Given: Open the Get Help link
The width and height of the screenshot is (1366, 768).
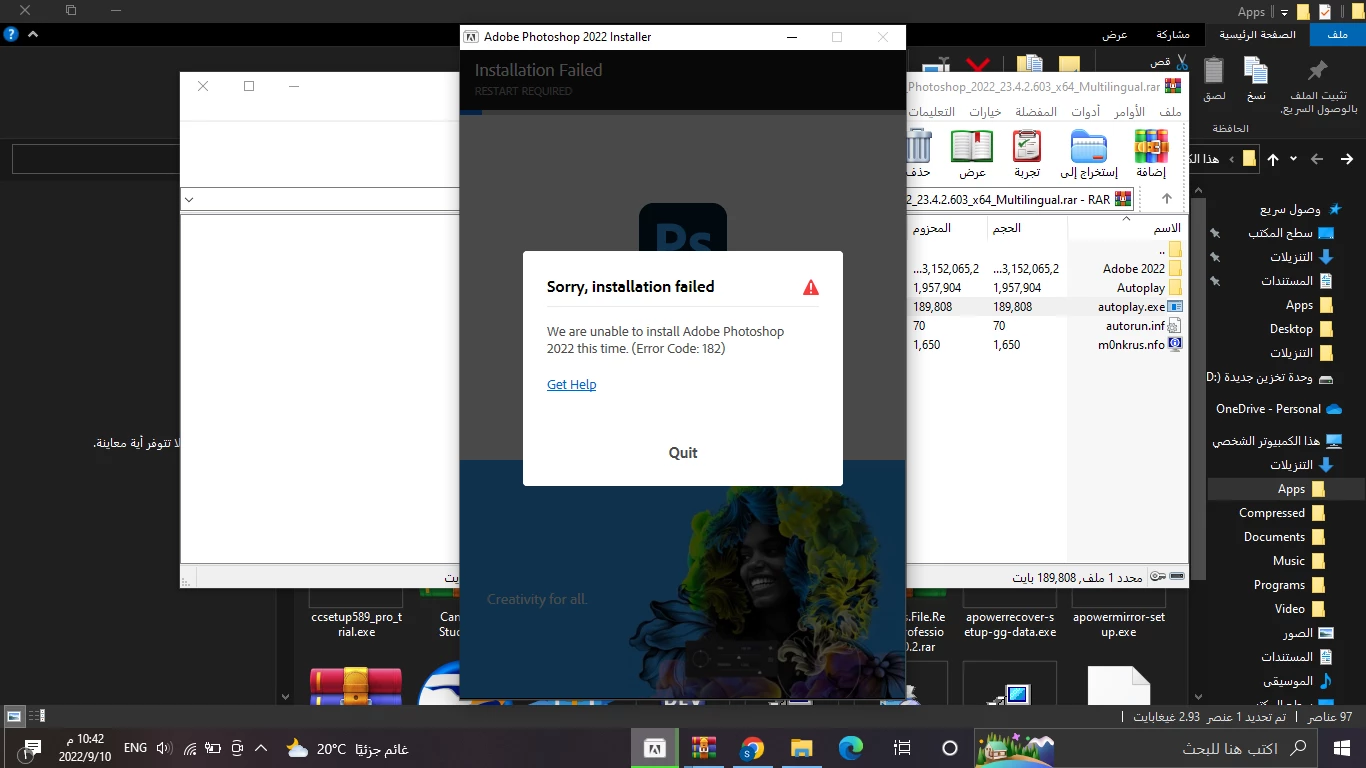Looking at the screenshot, I should click(571, 384).
